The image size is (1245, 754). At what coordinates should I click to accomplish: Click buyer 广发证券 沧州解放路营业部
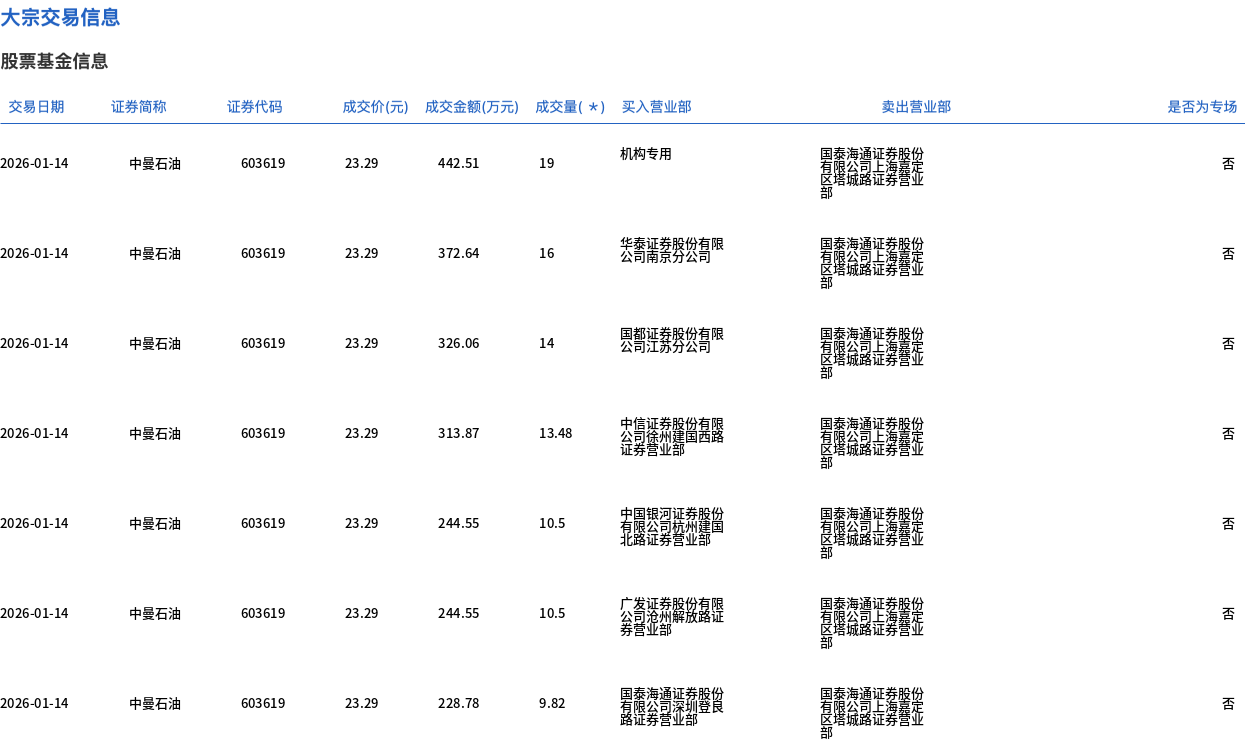(x=672, y=617)
